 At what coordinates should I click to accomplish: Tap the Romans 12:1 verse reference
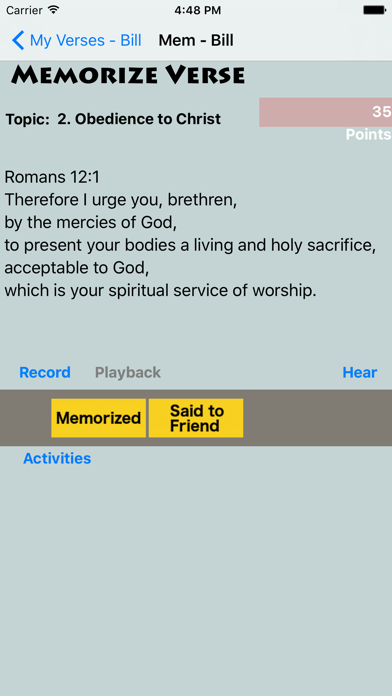pyautogui.click(x=52, y=177)
